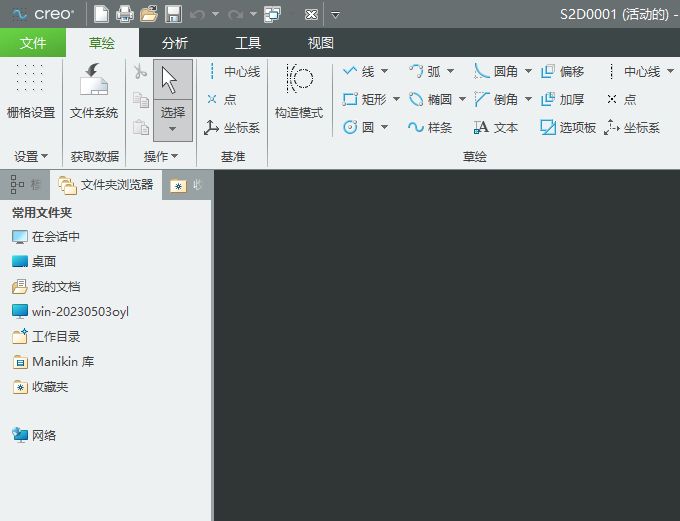
Task: Click 点 in the 基准 group
Action: [222, 99]
